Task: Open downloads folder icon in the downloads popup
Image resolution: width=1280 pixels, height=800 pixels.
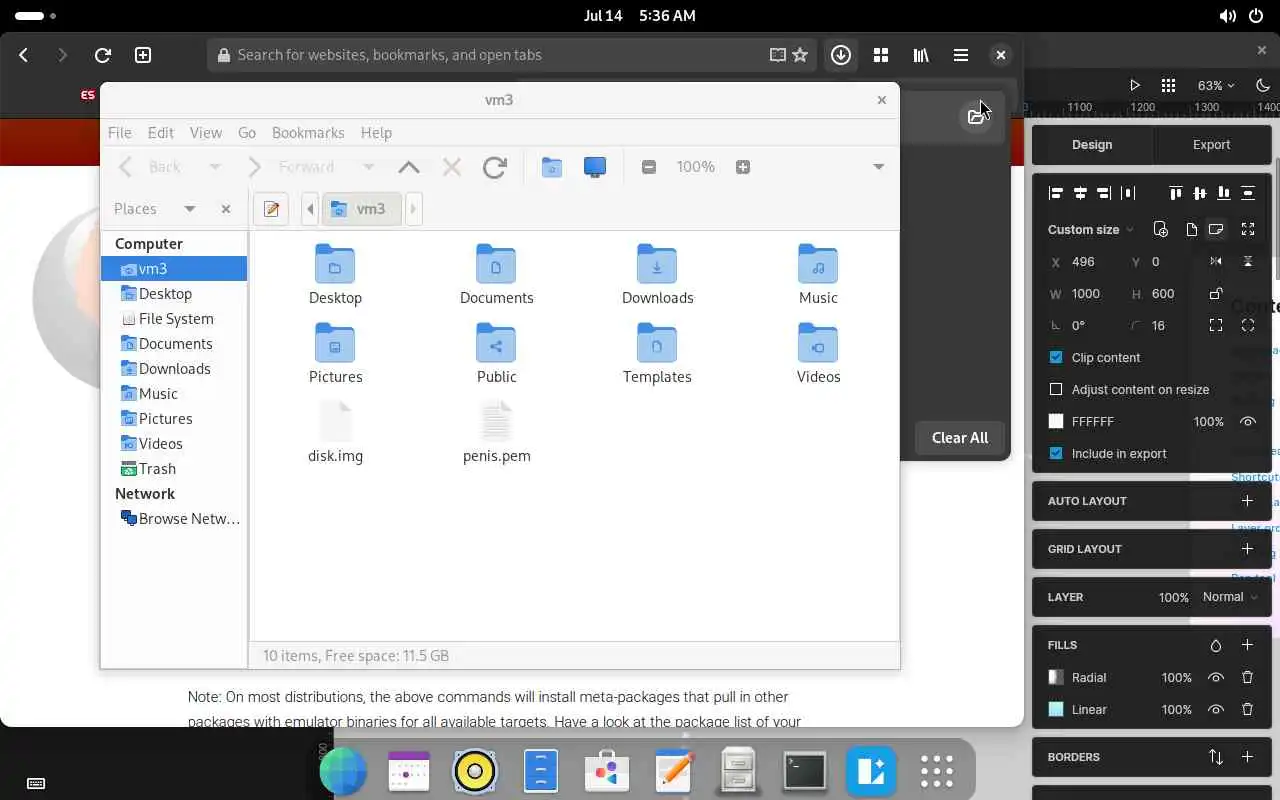Action: point(976,116)
